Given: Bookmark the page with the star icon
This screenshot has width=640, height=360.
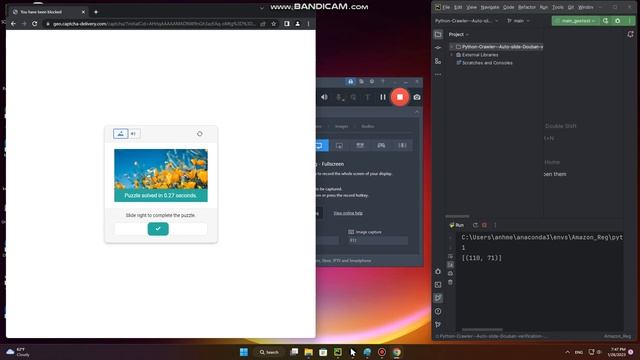Looking at the screenshot, I should click(x=273, y=24).
